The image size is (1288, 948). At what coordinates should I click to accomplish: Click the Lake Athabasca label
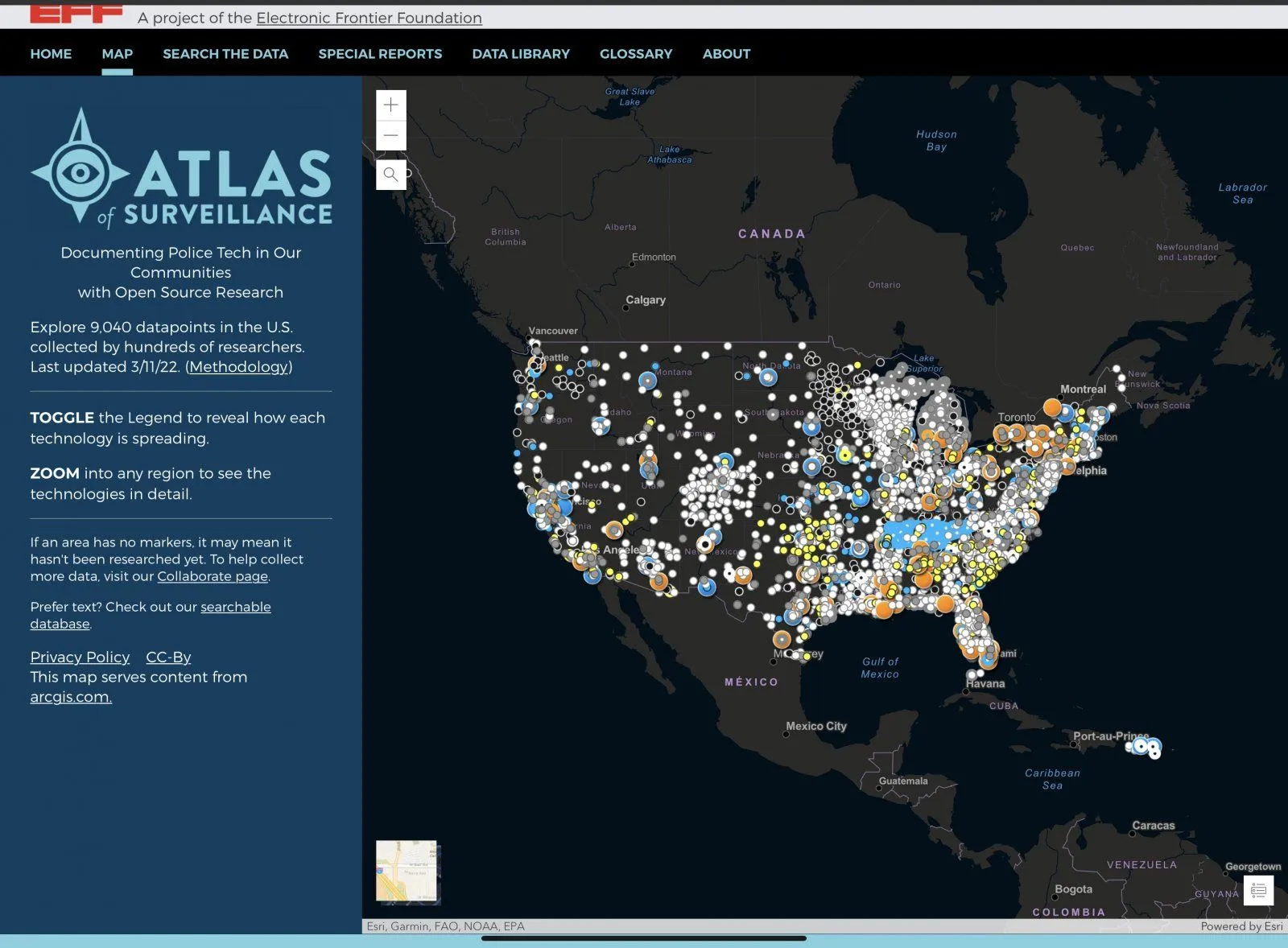[670, 155]
